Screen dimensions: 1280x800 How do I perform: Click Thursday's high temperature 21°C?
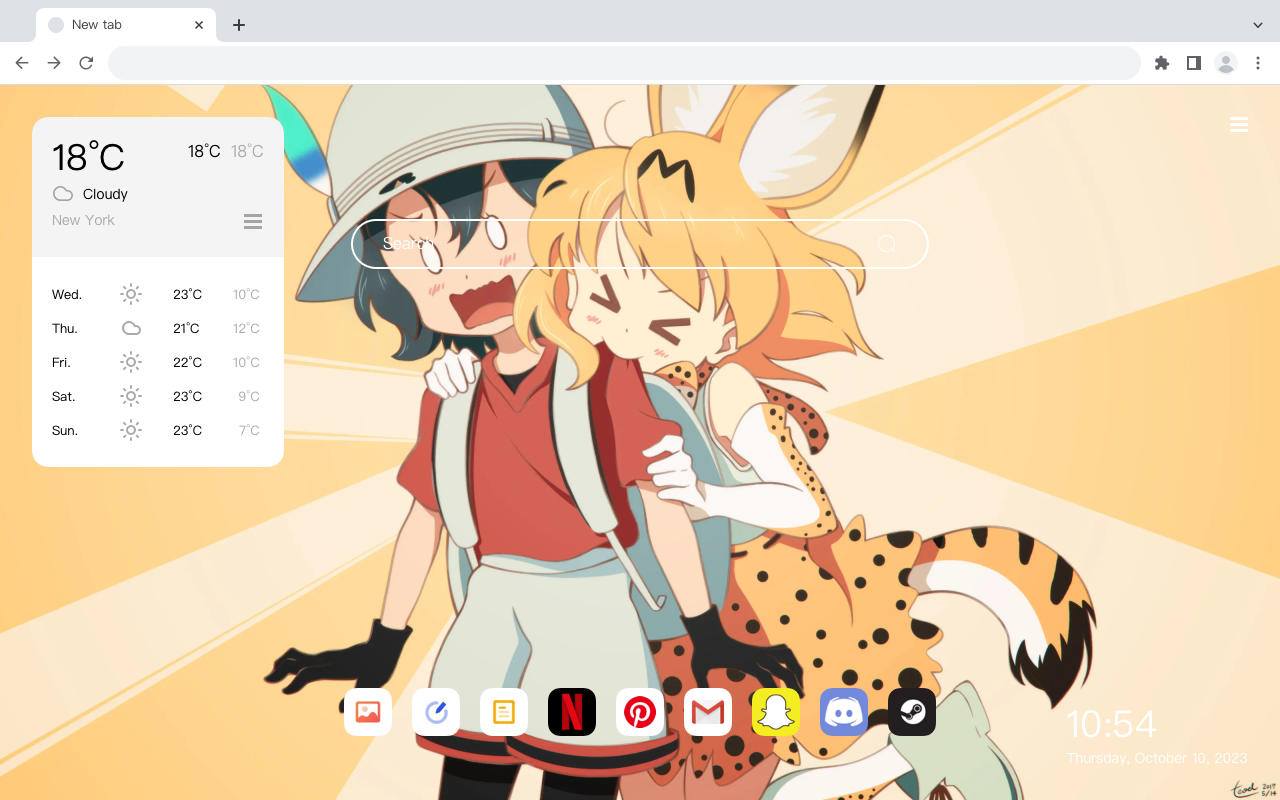click(x=186, y=328)
